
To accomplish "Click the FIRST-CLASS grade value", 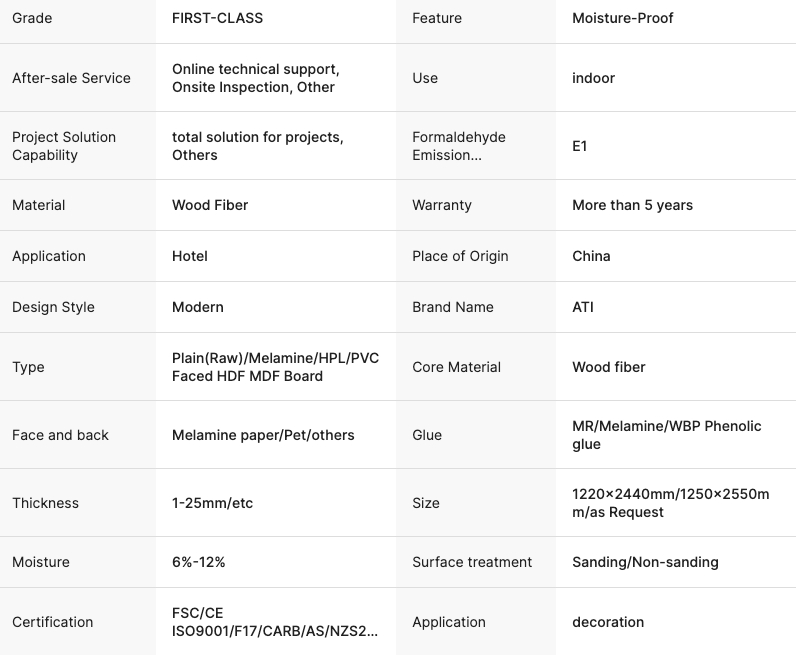I will (217, 18).
